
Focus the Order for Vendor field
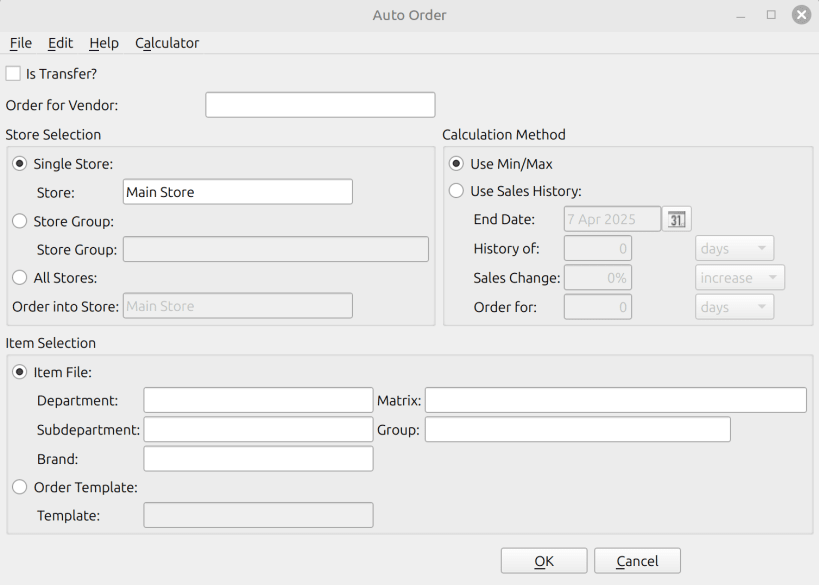[320, 105]
